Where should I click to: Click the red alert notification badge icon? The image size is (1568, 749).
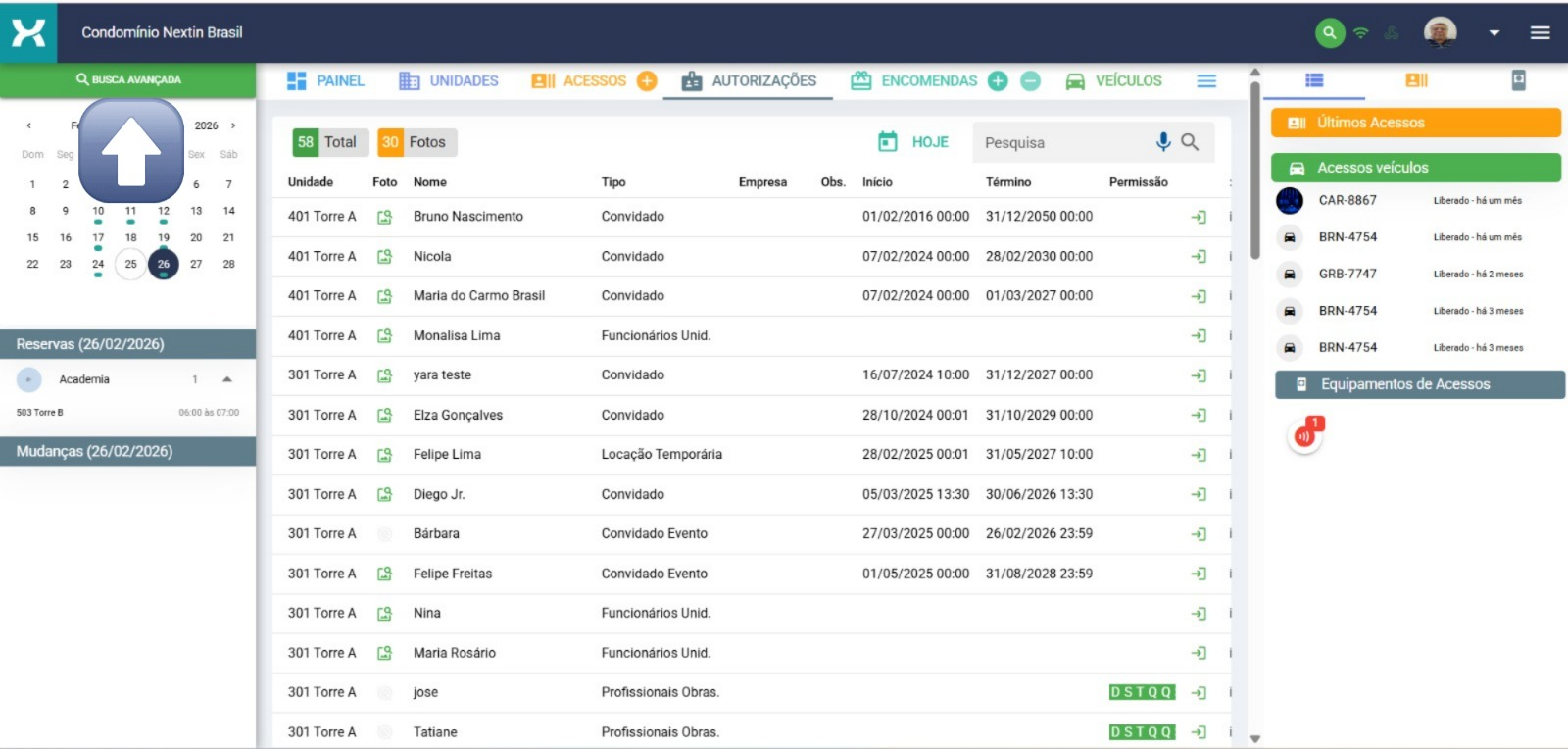(x=1305, y=435)
